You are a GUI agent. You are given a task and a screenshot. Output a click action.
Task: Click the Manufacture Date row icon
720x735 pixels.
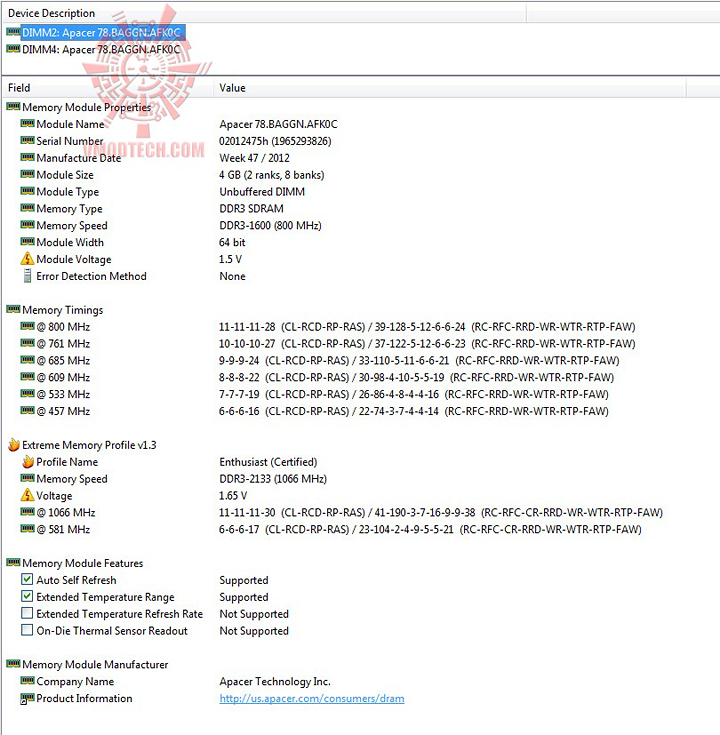coord(28,157)
